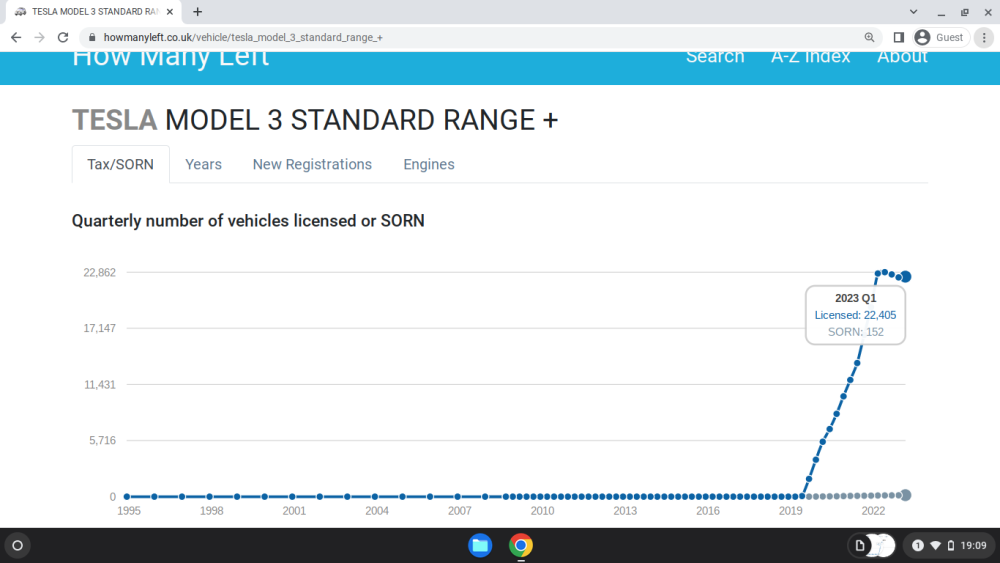Image resolution: width=1000 pixels, height=563 pixels.
Task: Open the notification count indicator
Action: click(918, 546)
